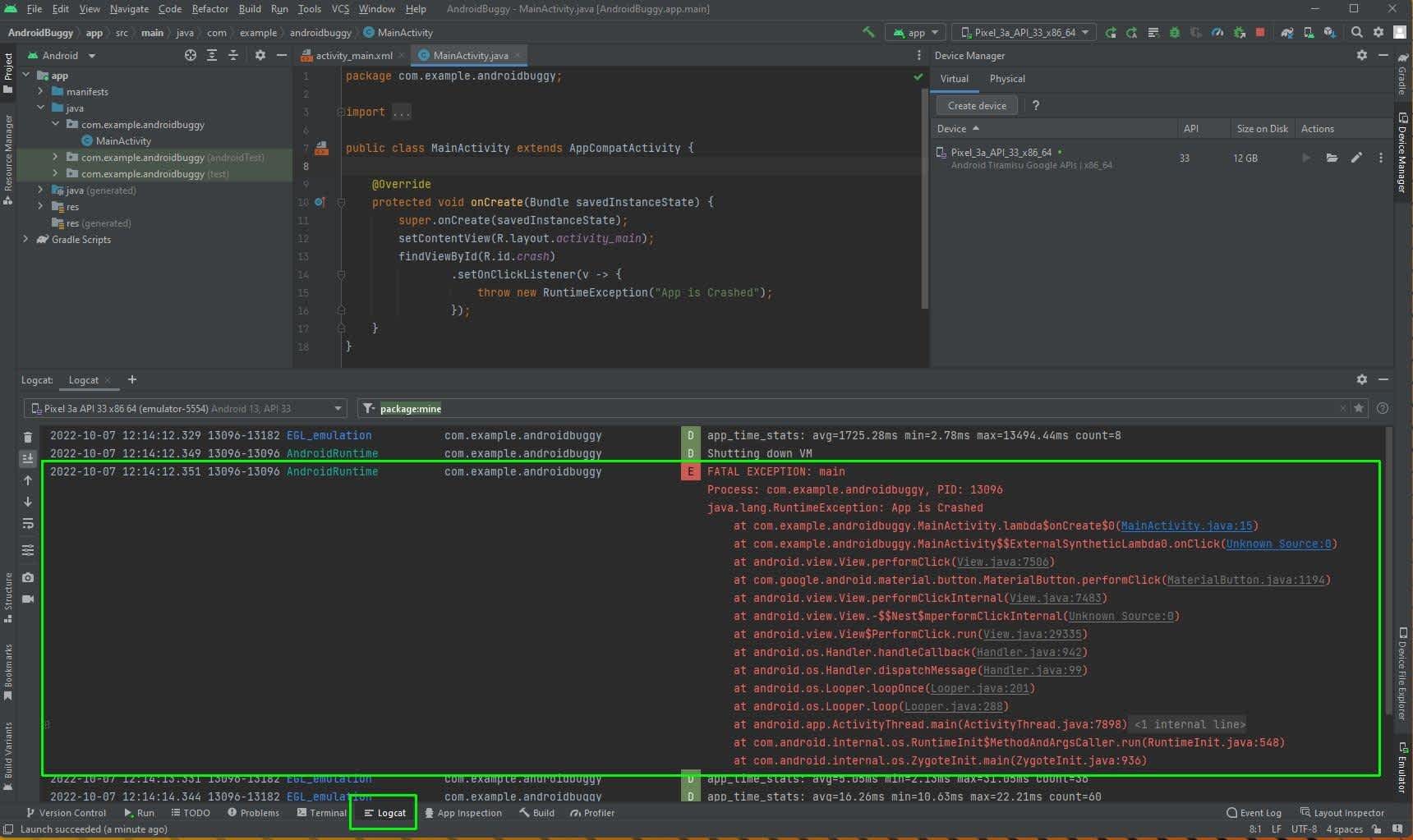The image size is (1413, 840).
Task: Take a screenshot using camera icon
Action: pos(28,577)
